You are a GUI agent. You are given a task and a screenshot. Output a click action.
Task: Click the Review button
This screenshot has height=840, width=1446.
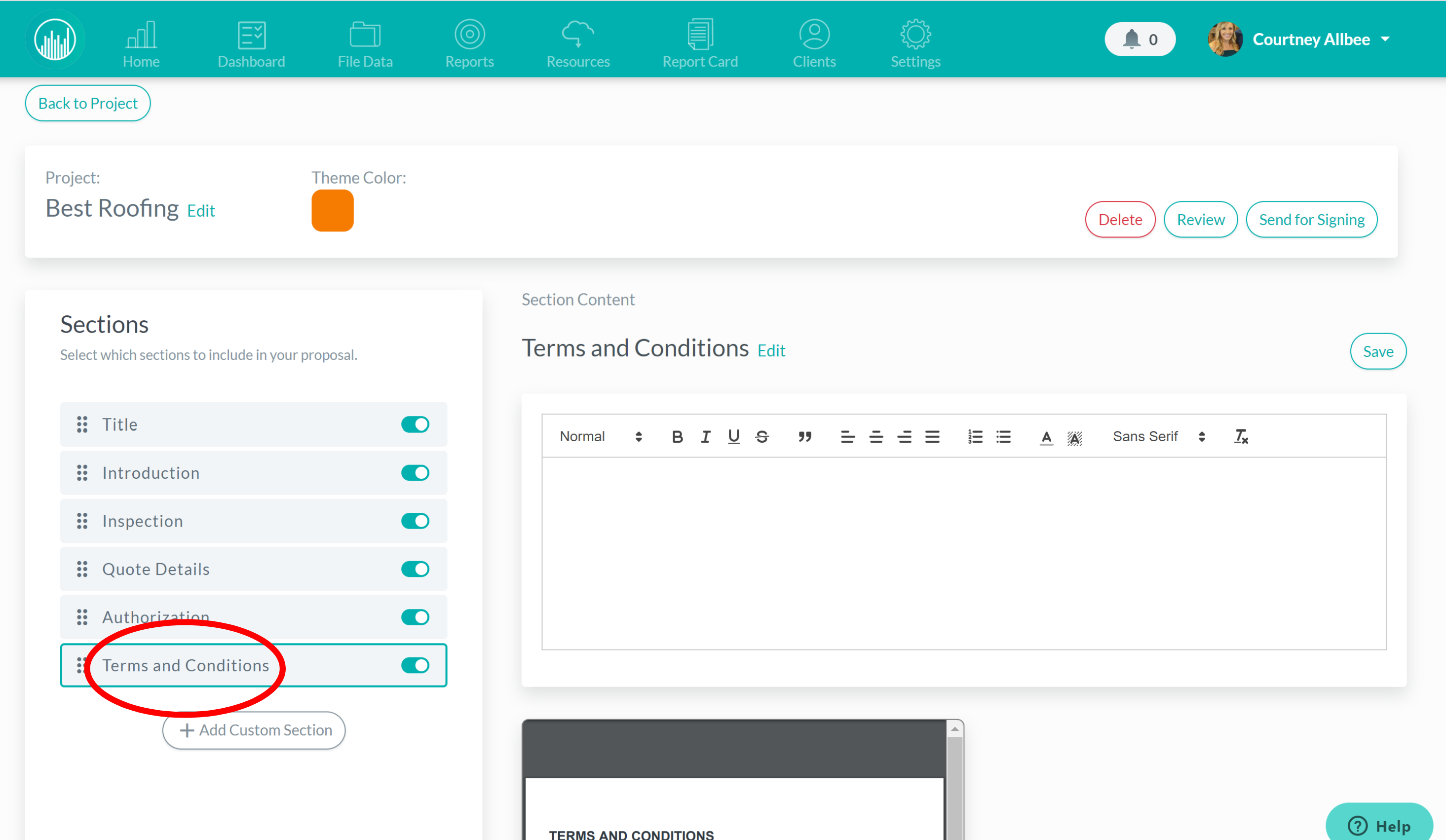1200,219
